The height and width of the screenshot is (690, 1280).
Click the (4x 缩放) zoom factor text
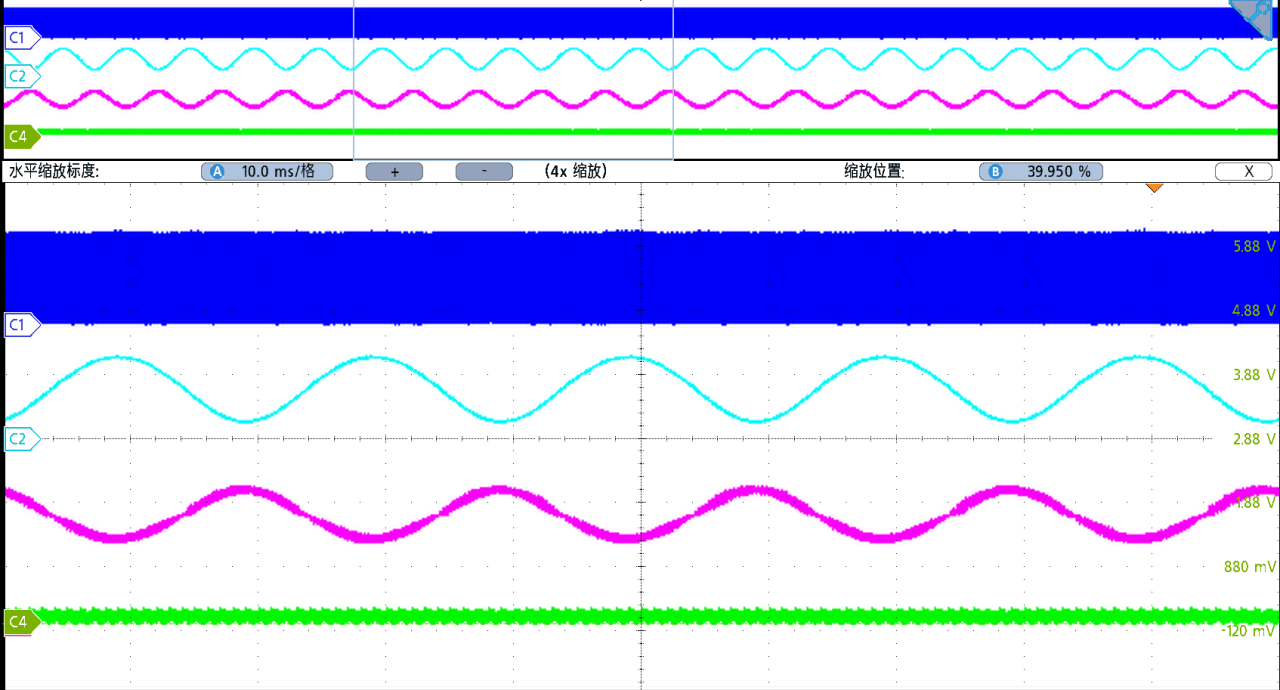pos(576,172)
